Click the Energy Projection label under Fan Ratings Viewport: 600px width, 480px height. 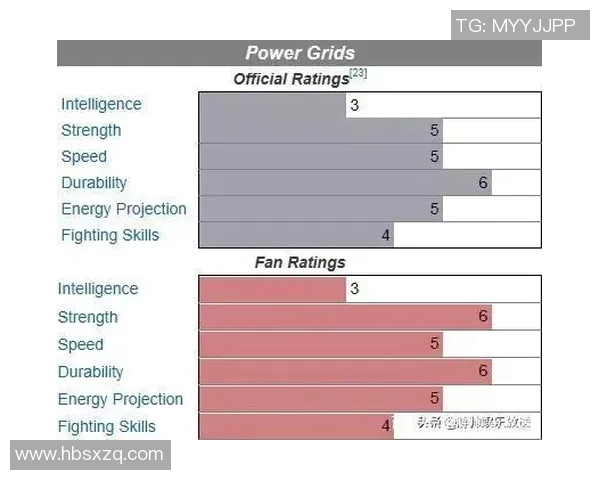[x=120, y=399]
